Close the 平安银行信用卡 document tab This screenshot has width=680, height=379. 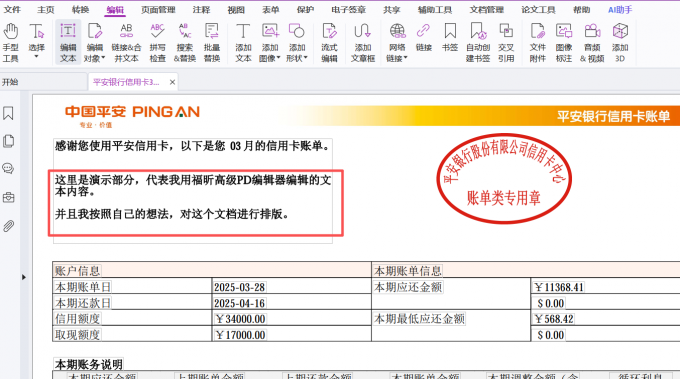click(x=172, y=82)
